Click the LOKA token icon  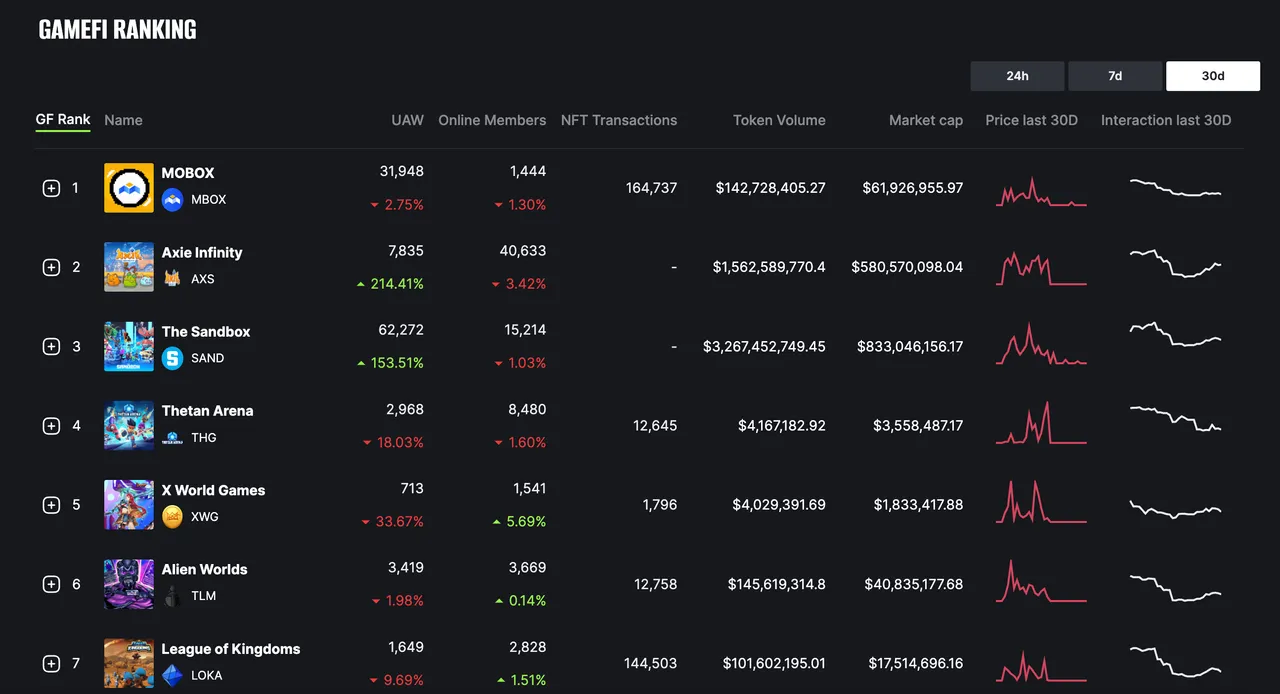pyautogui.click(x=172, y=675)
